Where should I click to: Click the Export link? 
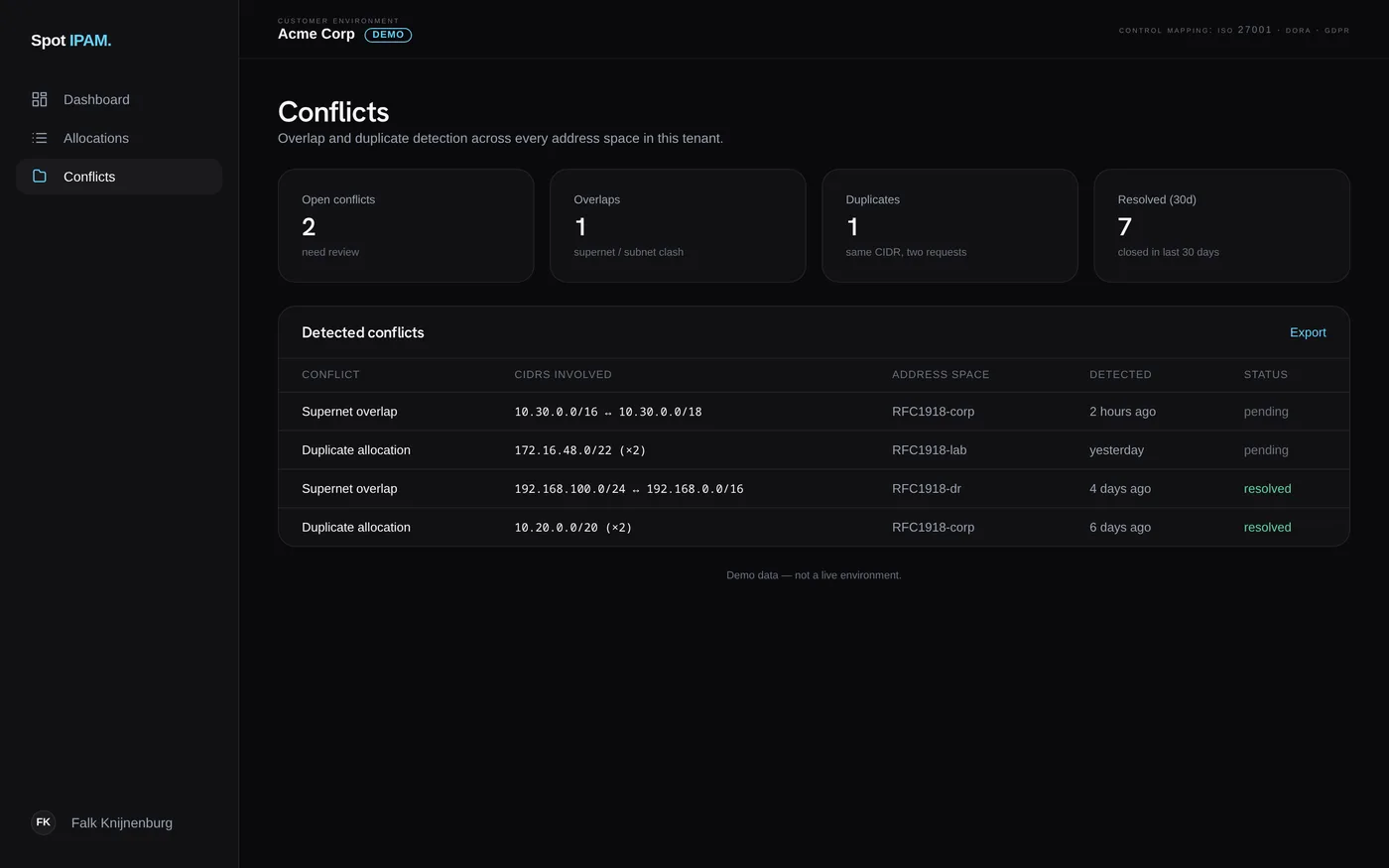[x=1308, y=332]
